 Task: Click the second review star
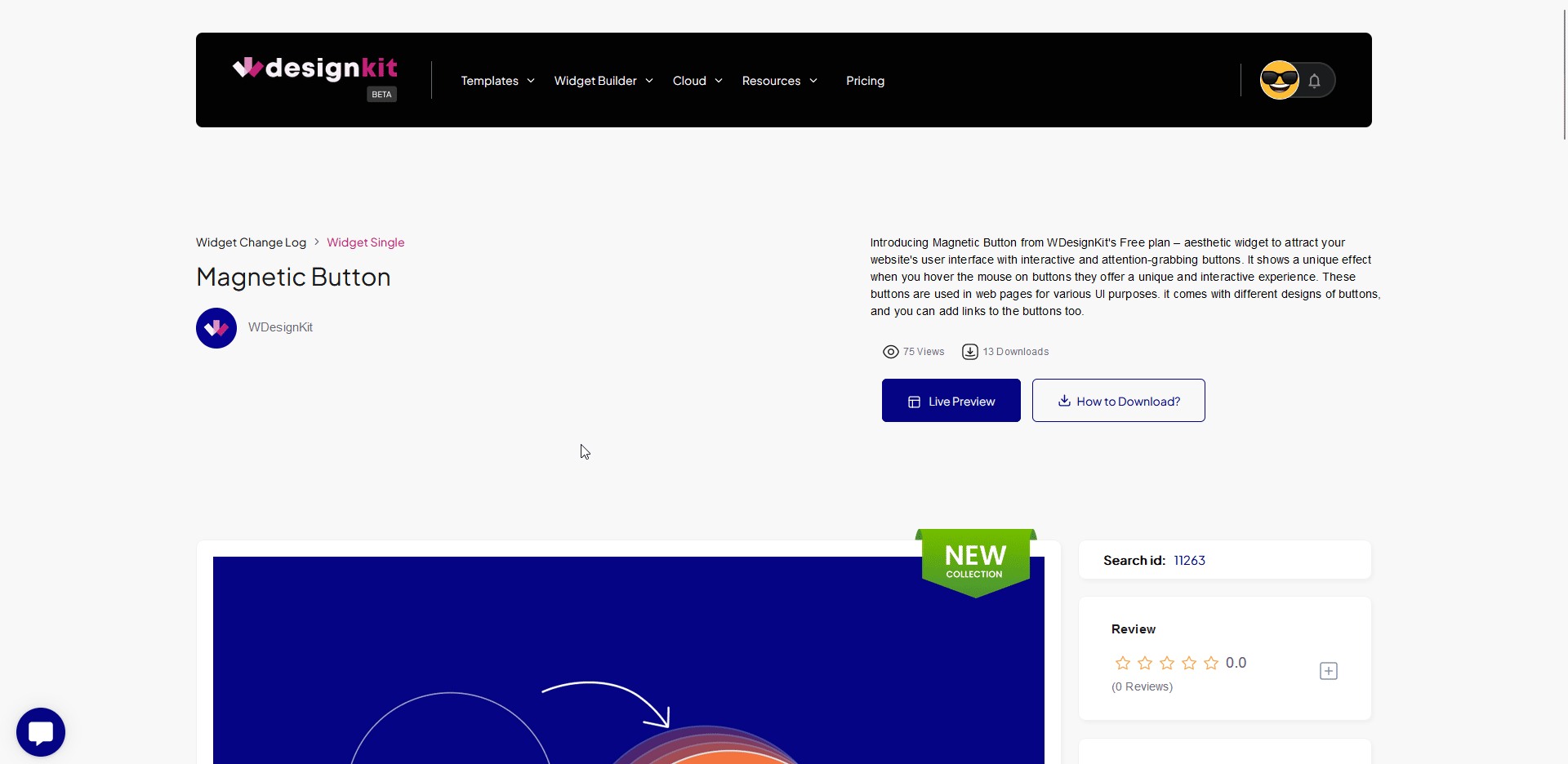[1145, 663]
